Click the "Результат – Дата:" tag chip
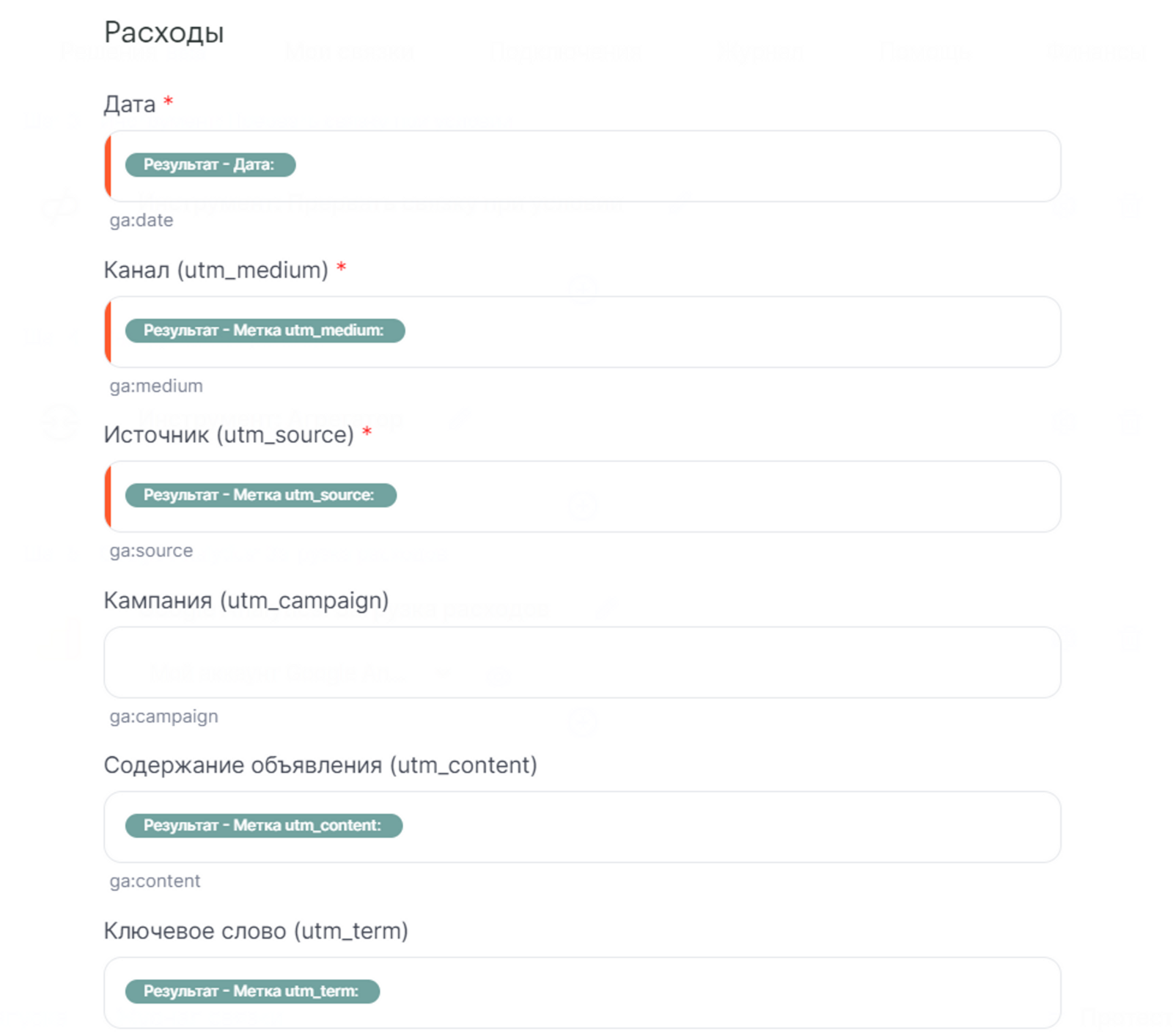The height and width of the screenshot is (1036, 1173). (210, 165)
